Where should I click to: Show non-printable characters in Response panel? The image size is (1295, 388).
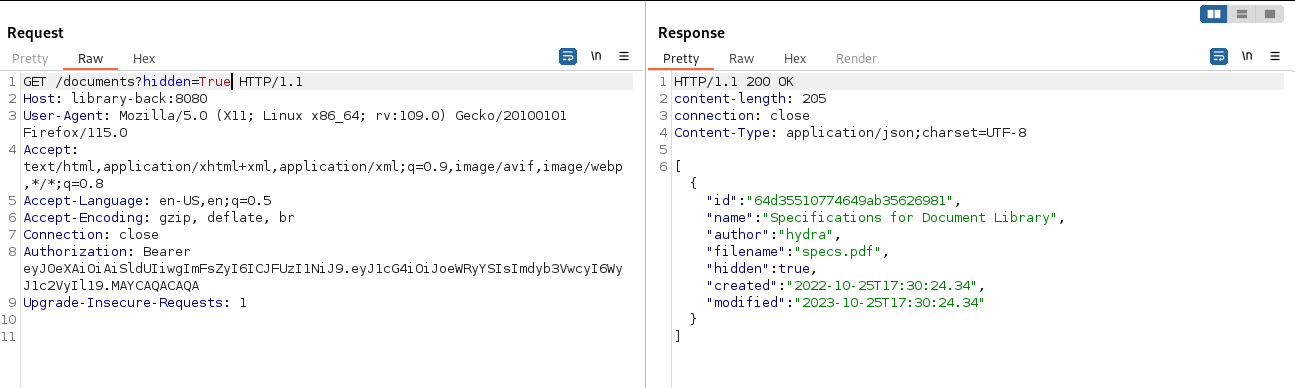tap(1247, 57)
